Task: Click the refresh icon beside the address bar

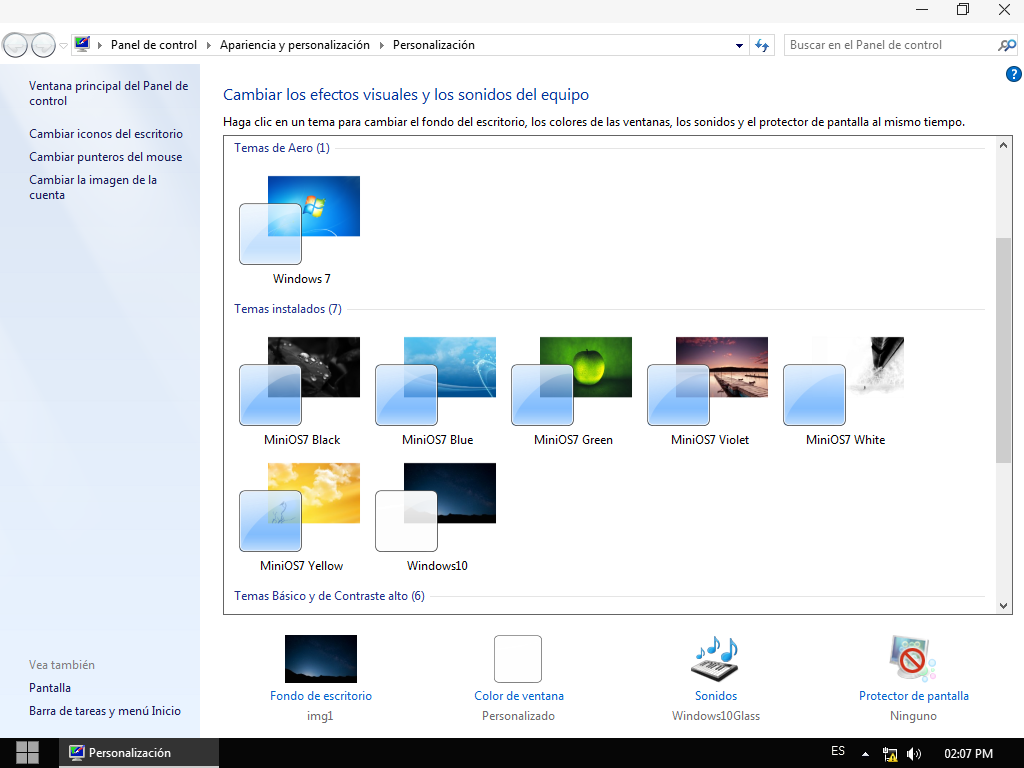Action: pyautogui.click(x=762, y=44)
